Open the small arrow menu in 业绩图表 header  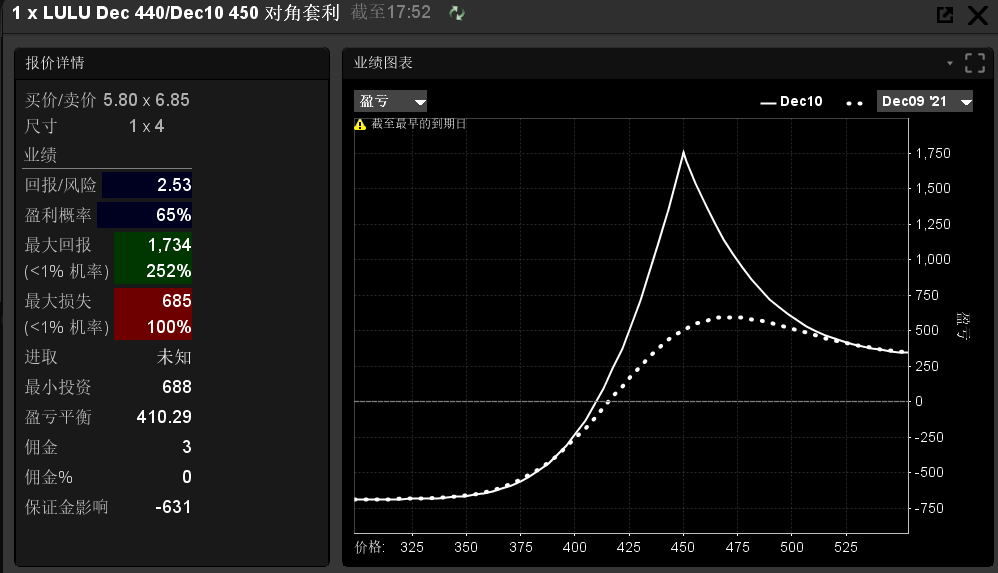[950, 63]
